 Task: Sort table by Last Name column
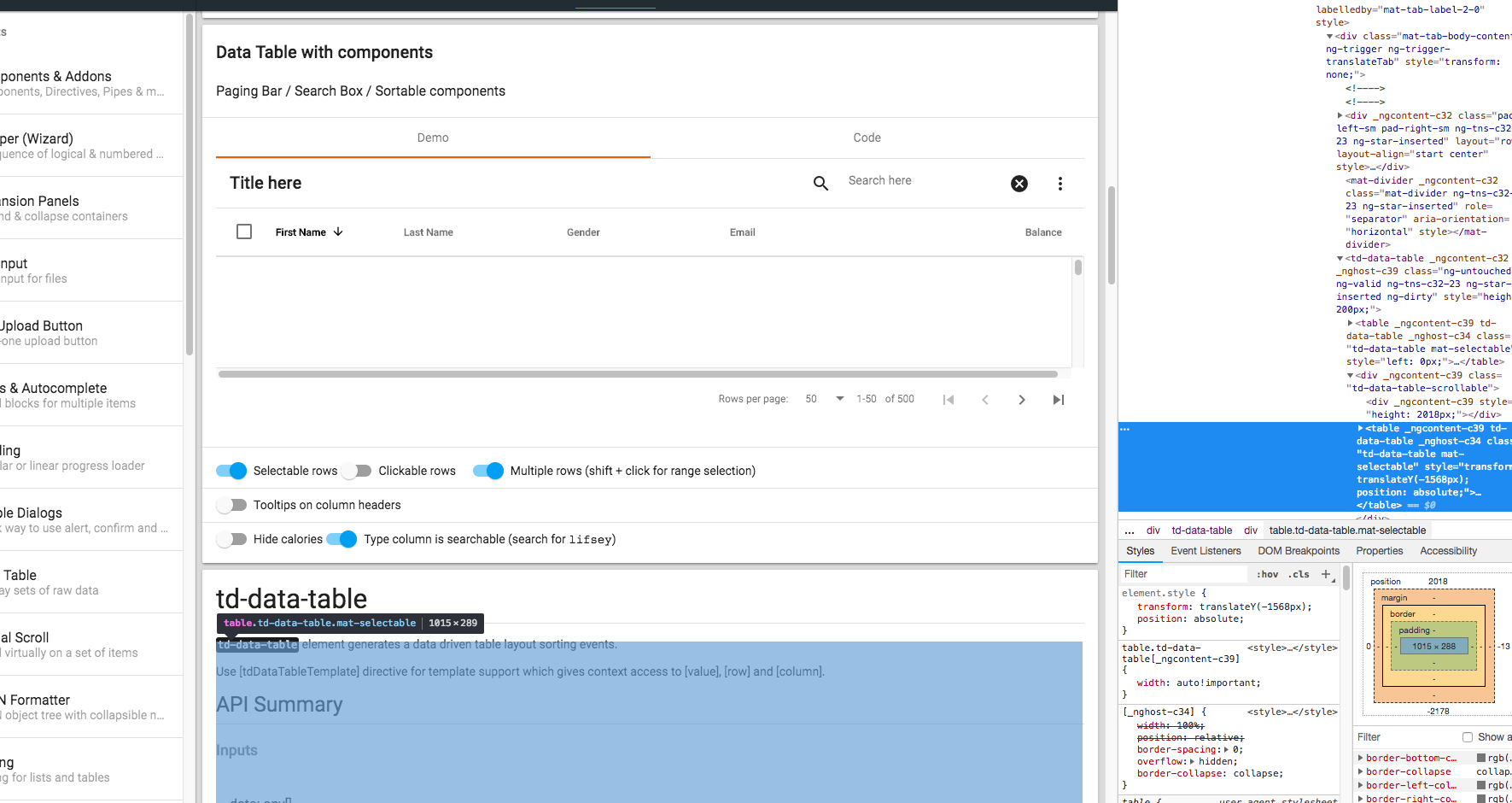tap(429, 232)
